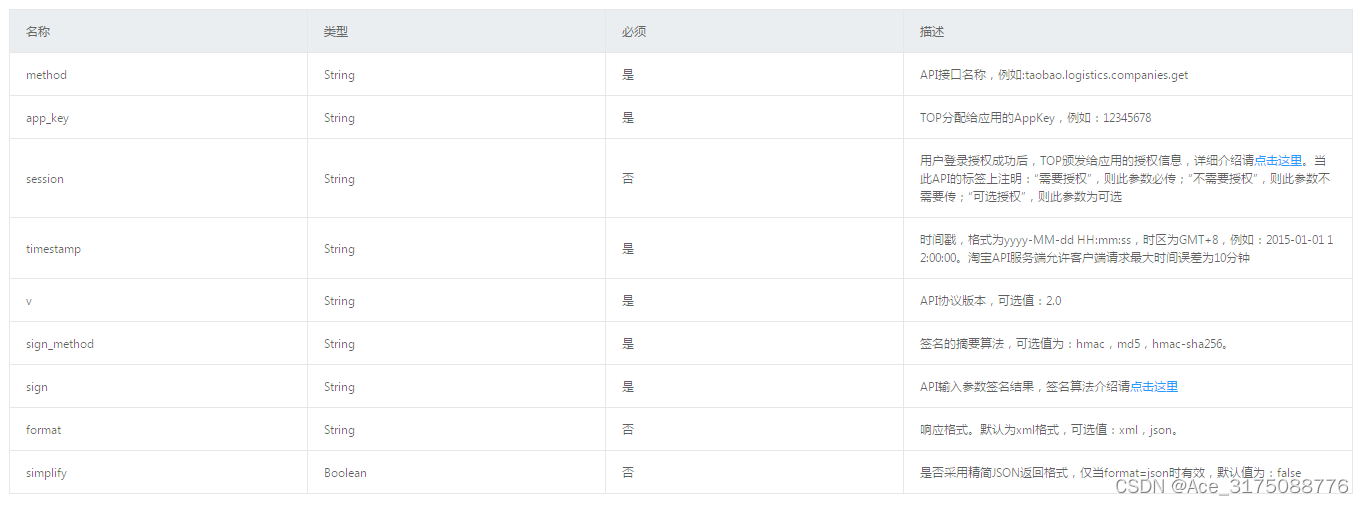1364x505 pixels.
Task: Click the 描述 column header
Action: [931, 32]
